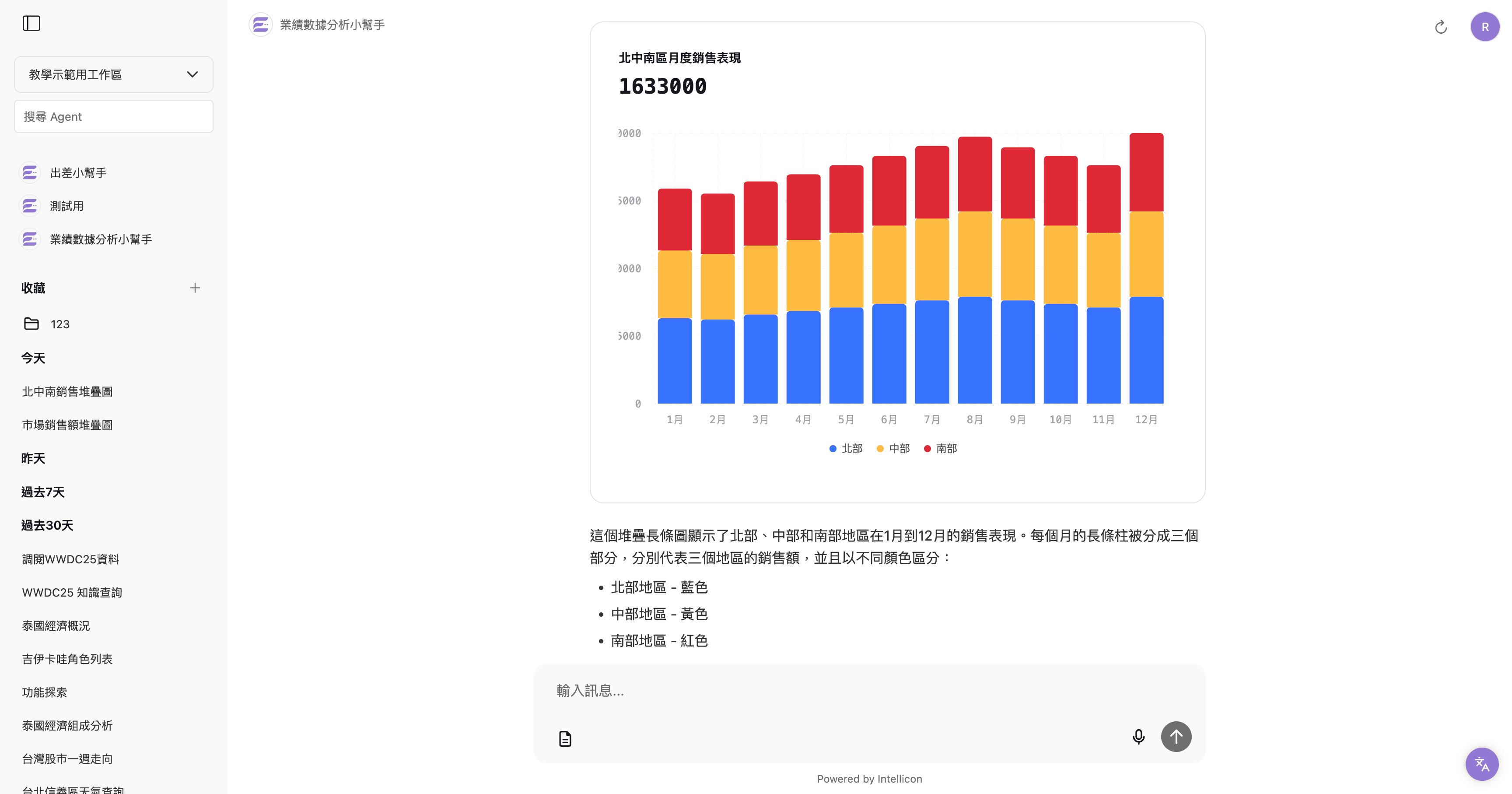Click the attach document icon
Screen dimensions: 1512x794
pyautogui.click(x=565, y=738)
